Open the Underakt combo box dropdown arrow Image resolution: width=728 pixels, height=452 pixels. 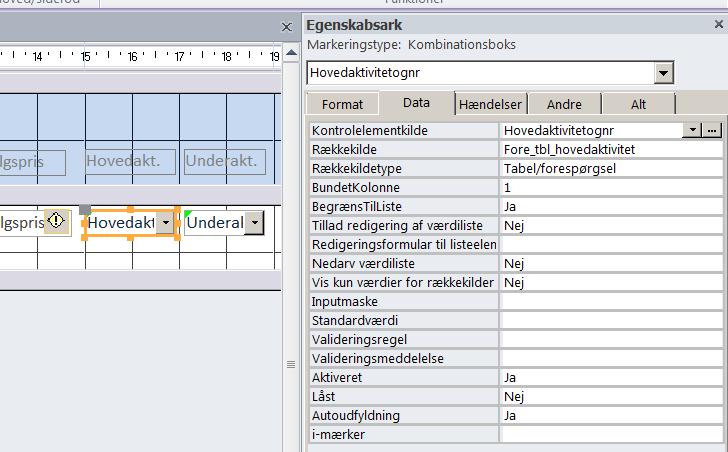(x=254, y=223)
